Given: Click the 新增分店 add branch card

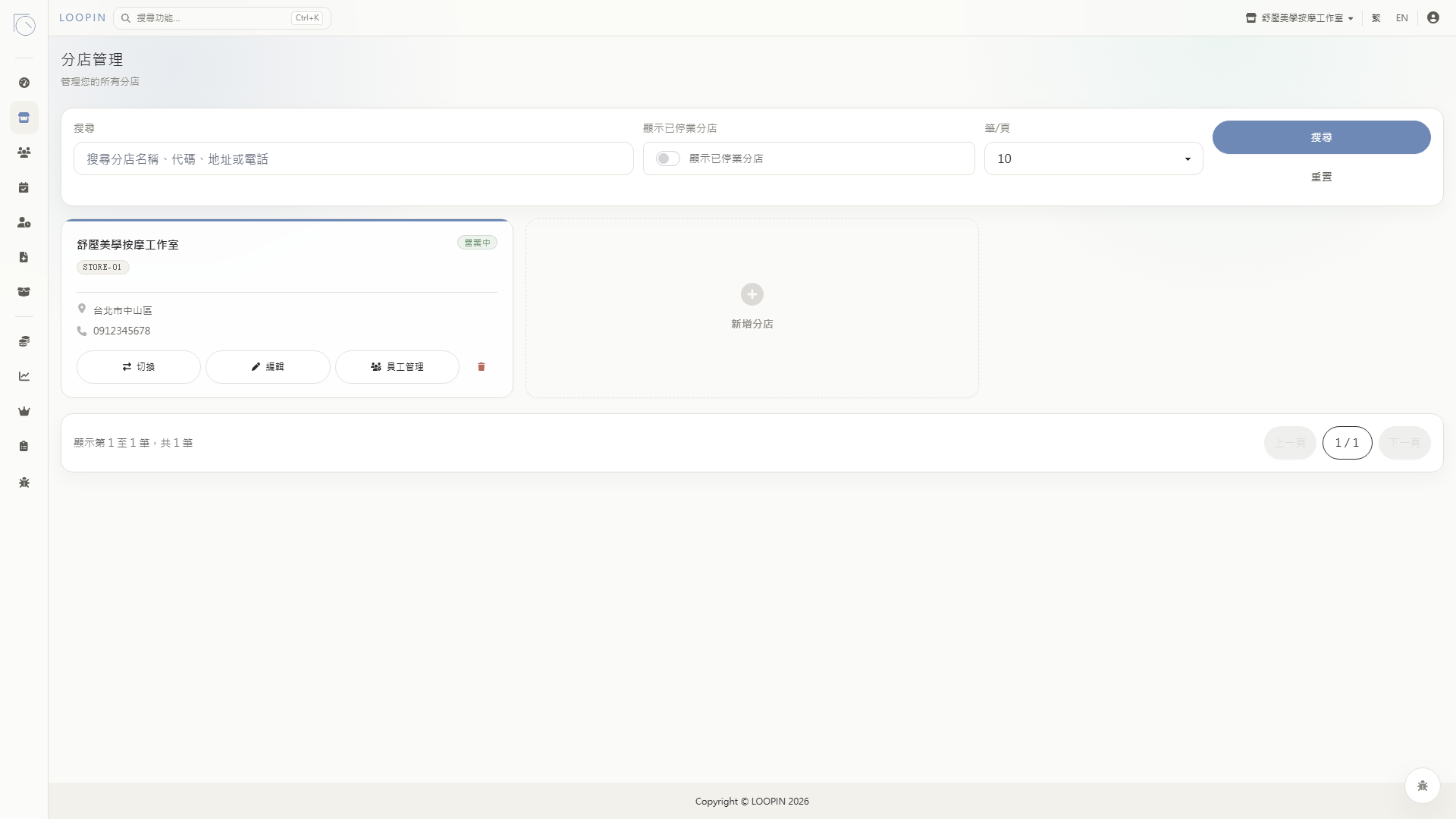Looking at the screenshot, I should (x=752, y=309).
